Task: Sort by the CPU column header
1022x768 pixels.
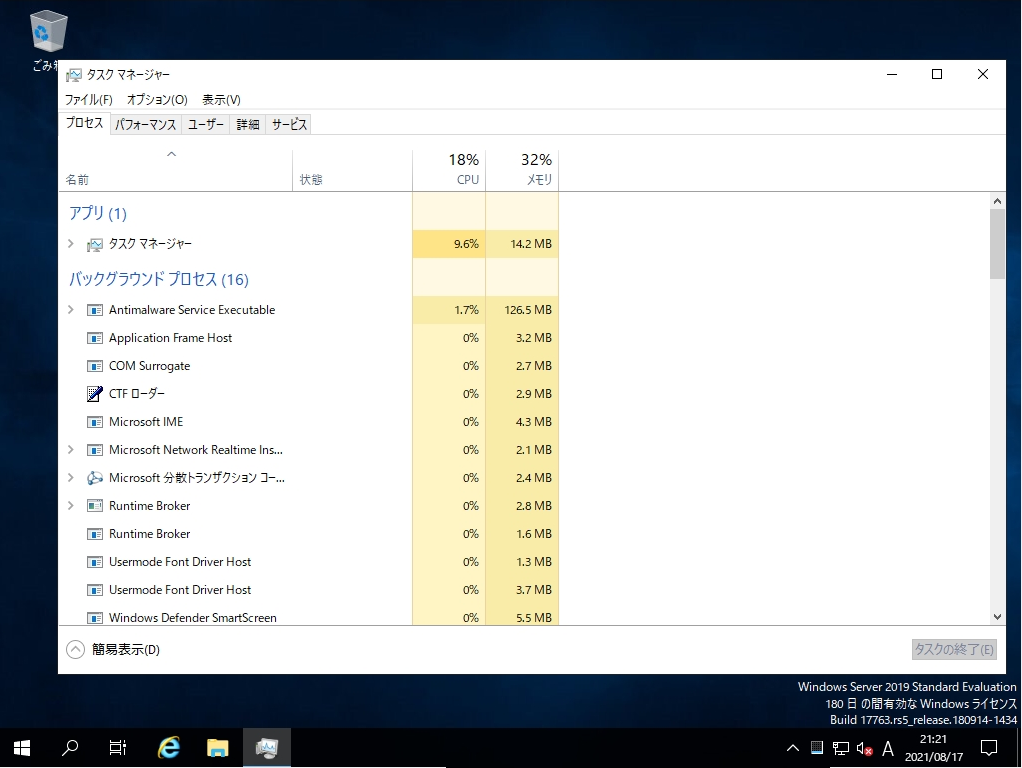Action: point(449,171)
